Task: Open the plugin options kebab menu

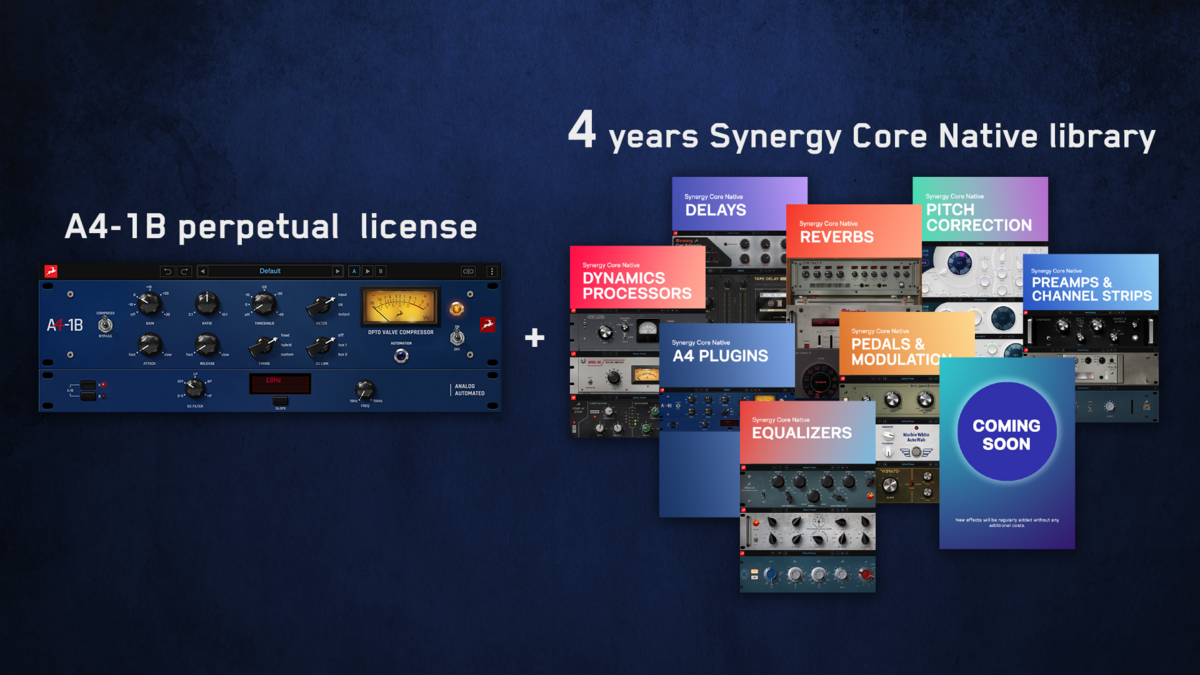Action: tap(492, 272)
